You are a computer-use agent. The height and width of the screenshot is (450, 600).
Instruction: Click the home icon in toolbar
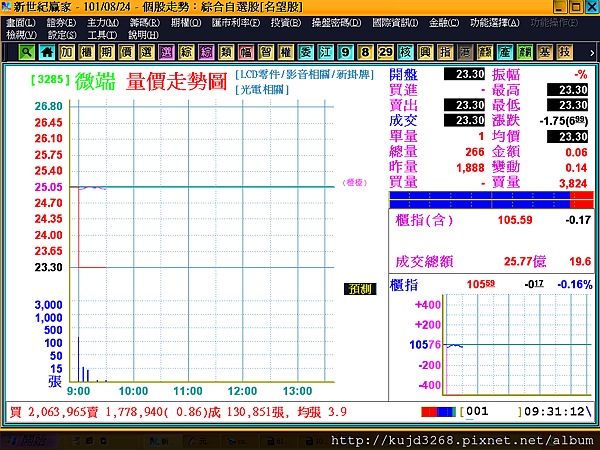pyautogui.click(x=47, y=52)
